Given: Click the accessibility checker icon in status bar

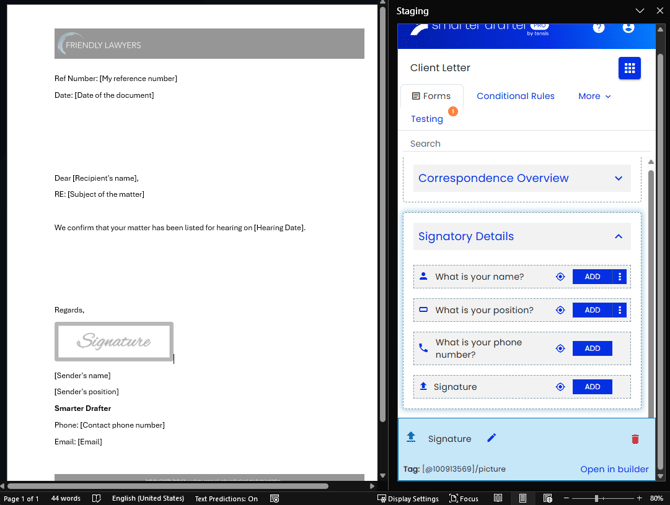Looking at the screenshot, I should pyautogui.click(x=274, y=499).
